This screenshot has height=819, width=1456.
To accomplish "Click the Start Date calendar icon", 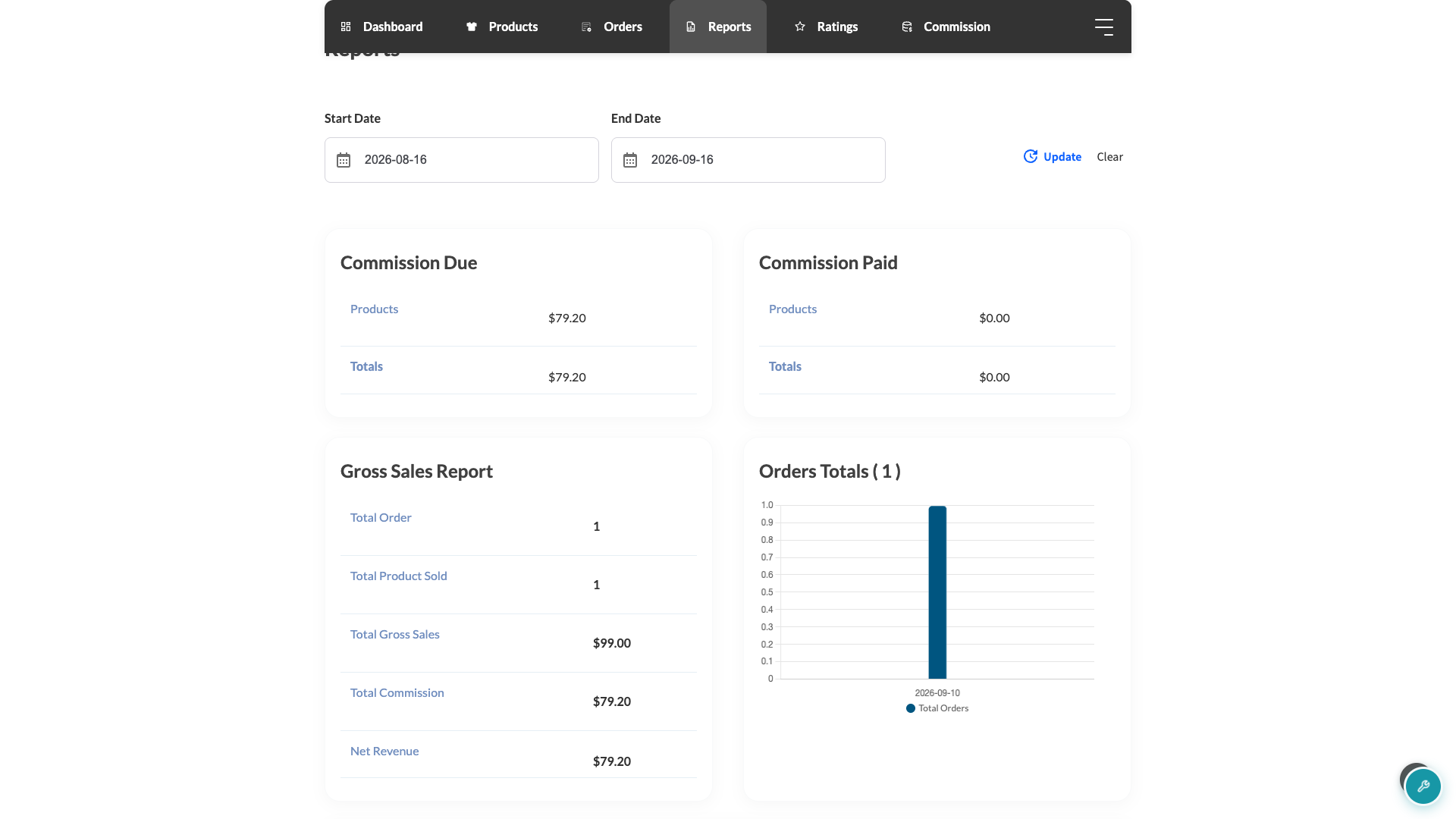I will [344, 160].
